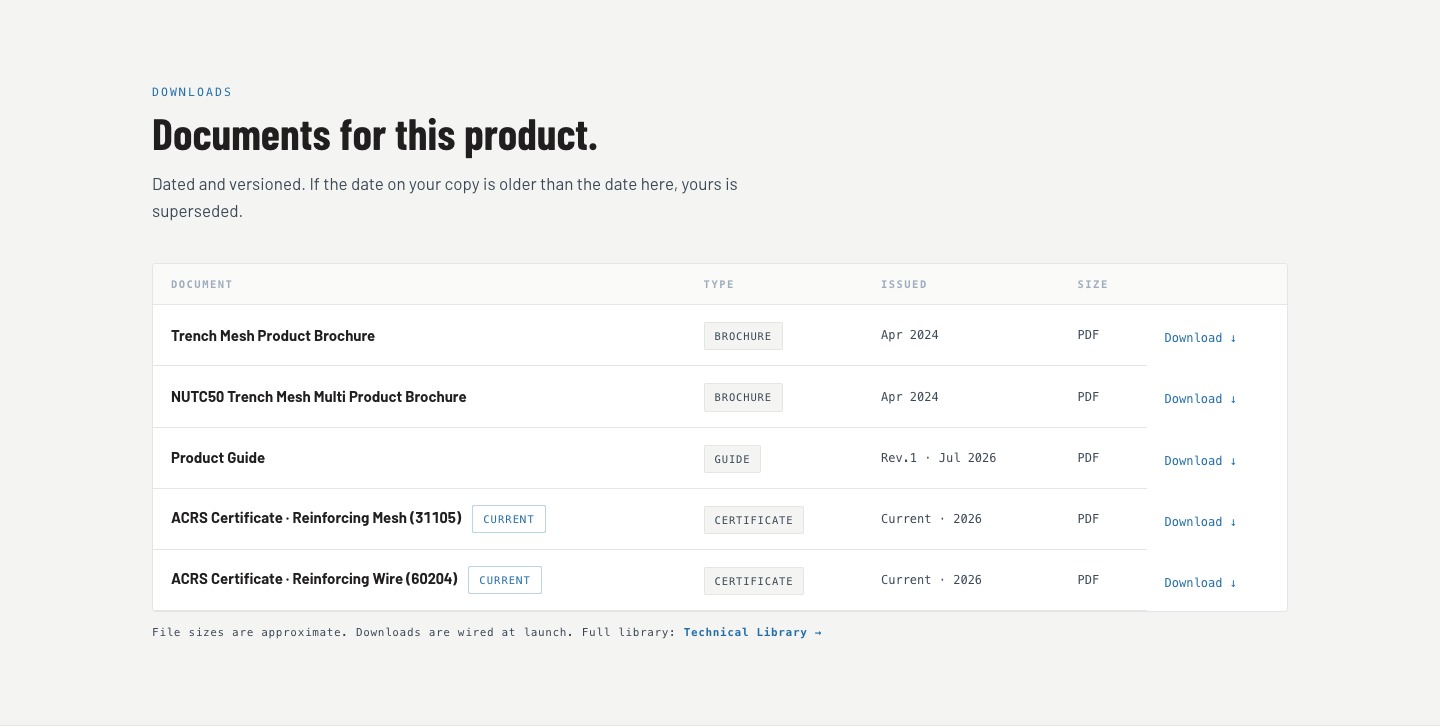
Task: Click the TYPE column header
Action: click(719, 285)
